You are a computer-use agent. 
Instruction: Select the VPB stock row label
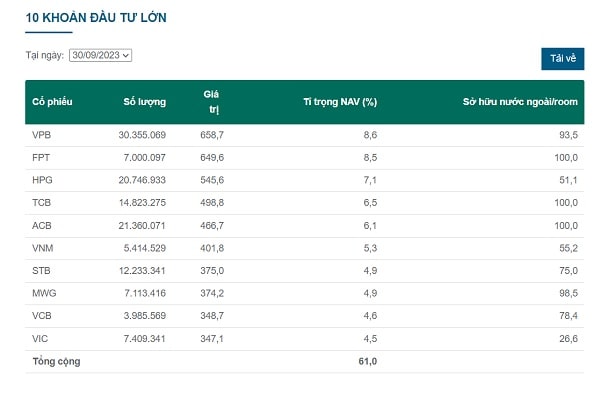41,135
